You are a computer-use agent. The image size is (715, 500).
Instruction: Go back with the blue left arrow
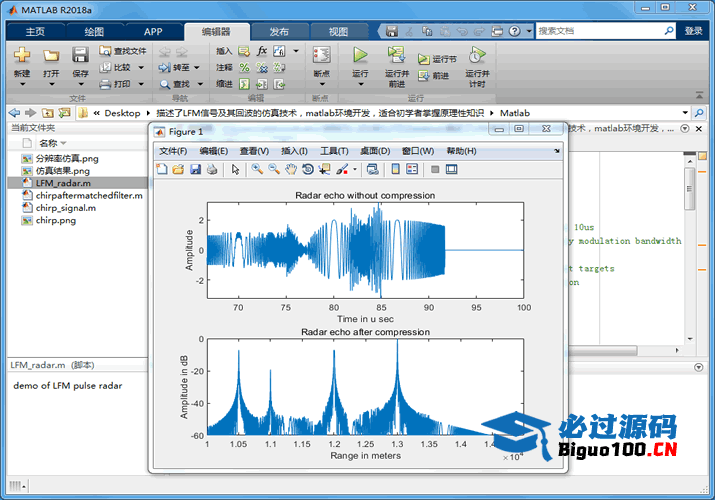(x=15, y=113)
